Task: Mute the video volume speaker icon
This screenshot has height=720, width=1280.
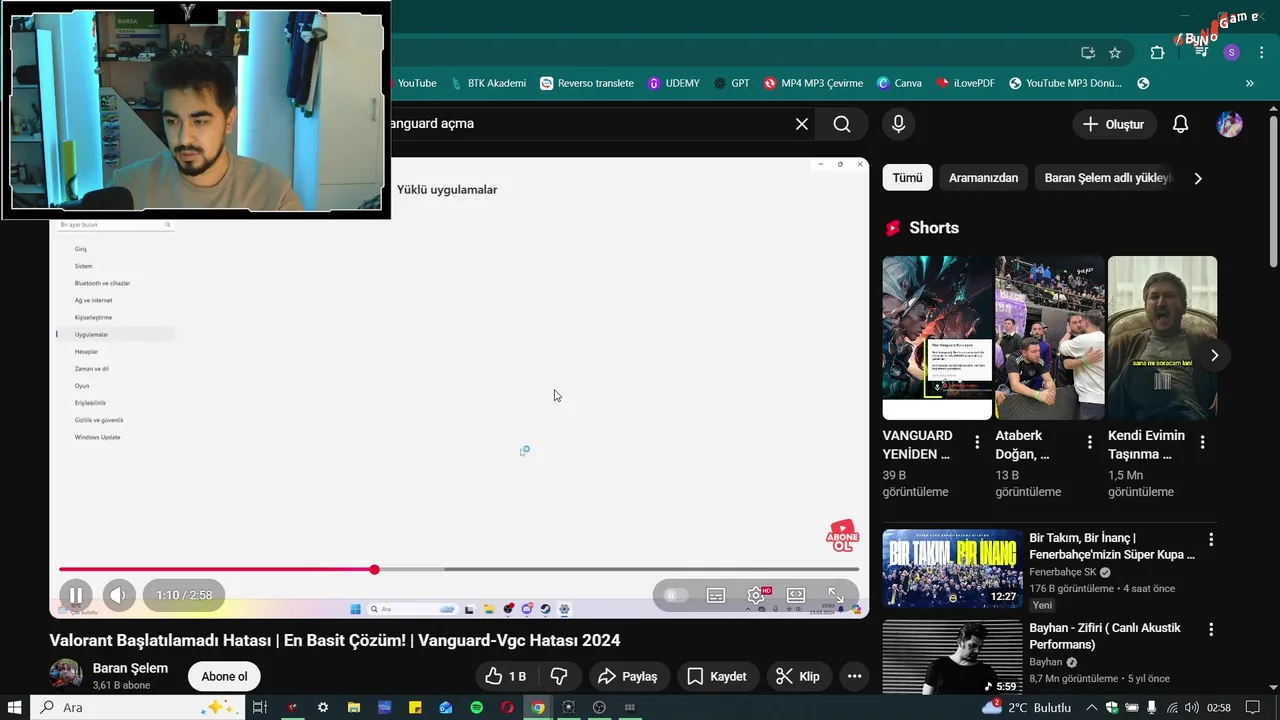Action: click(x=117, y=595)
